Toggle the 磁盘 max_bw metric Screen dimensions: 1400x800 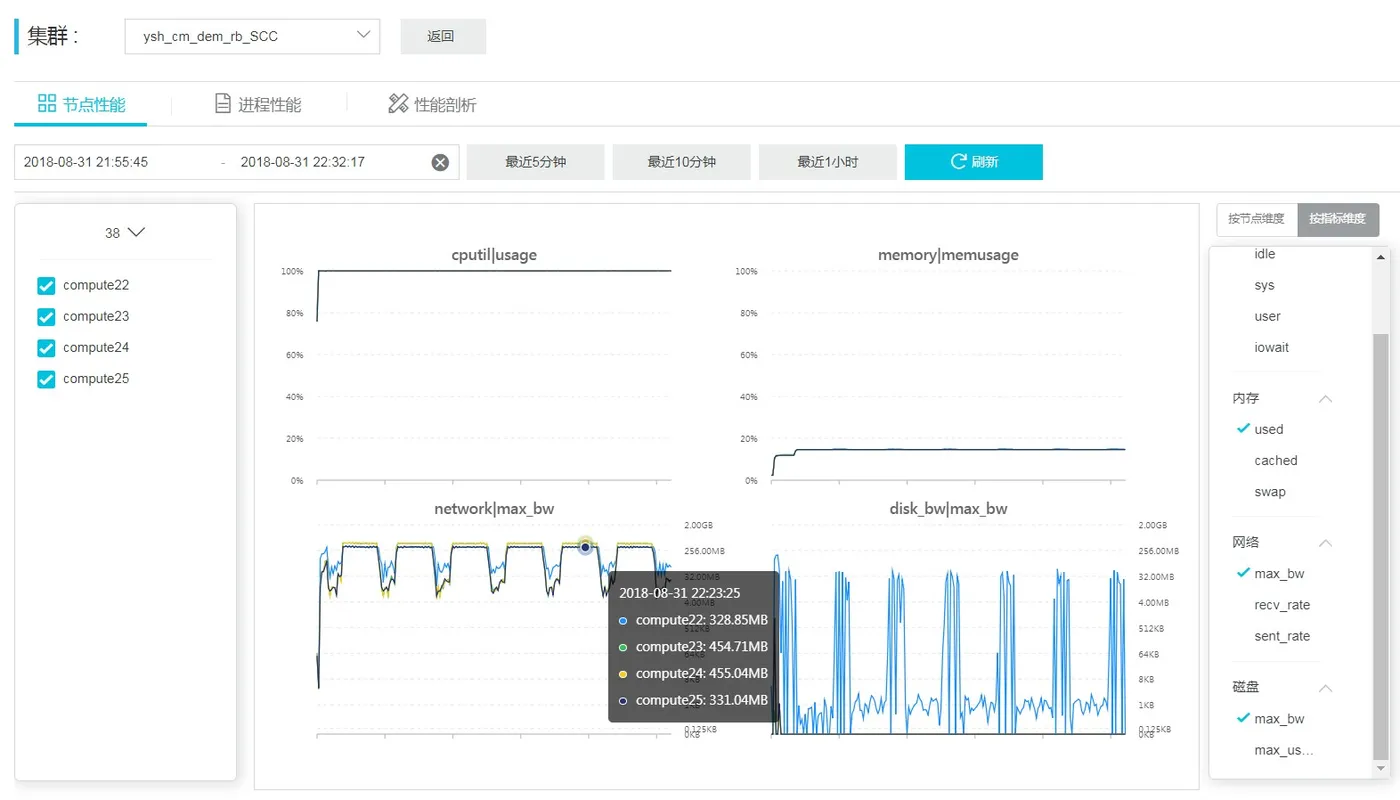click(x=1279, y=718)
